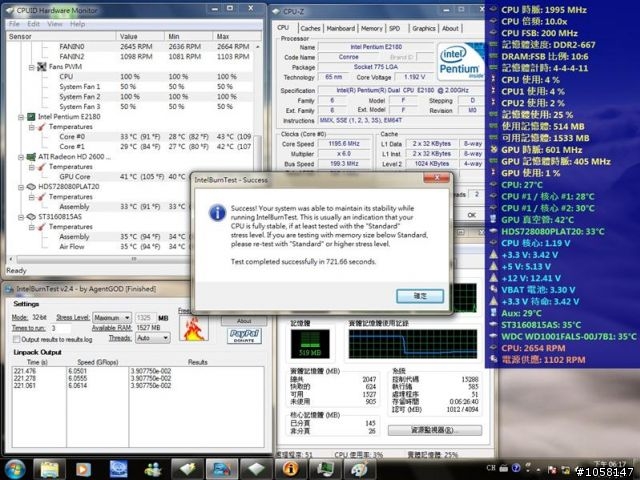The height and width of the screenshot is (480, 640).
Task: Click the Intel Pentium logo in CPU-Z
Action: click(x=460, y=62)
